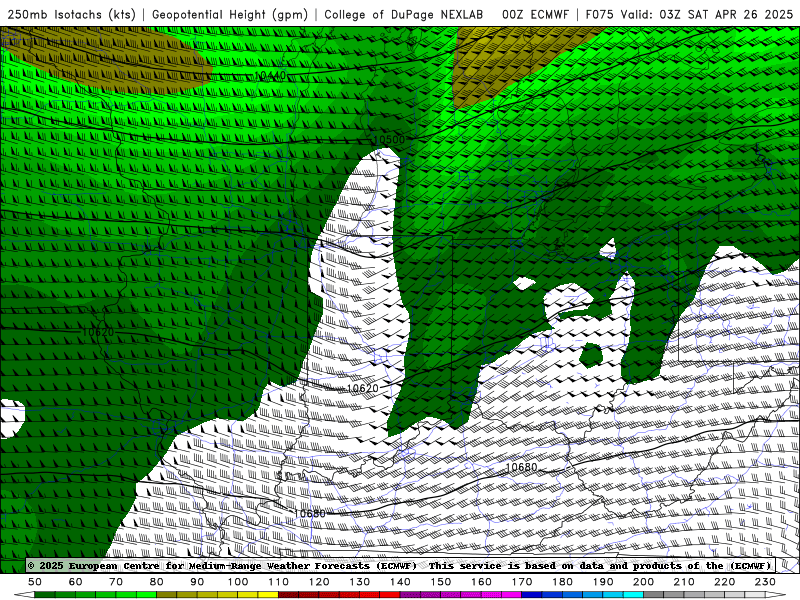Click the '250mb Isotachs (kts)' title text
The height and width of the screenshot is (600, 800).
point(71,14)
